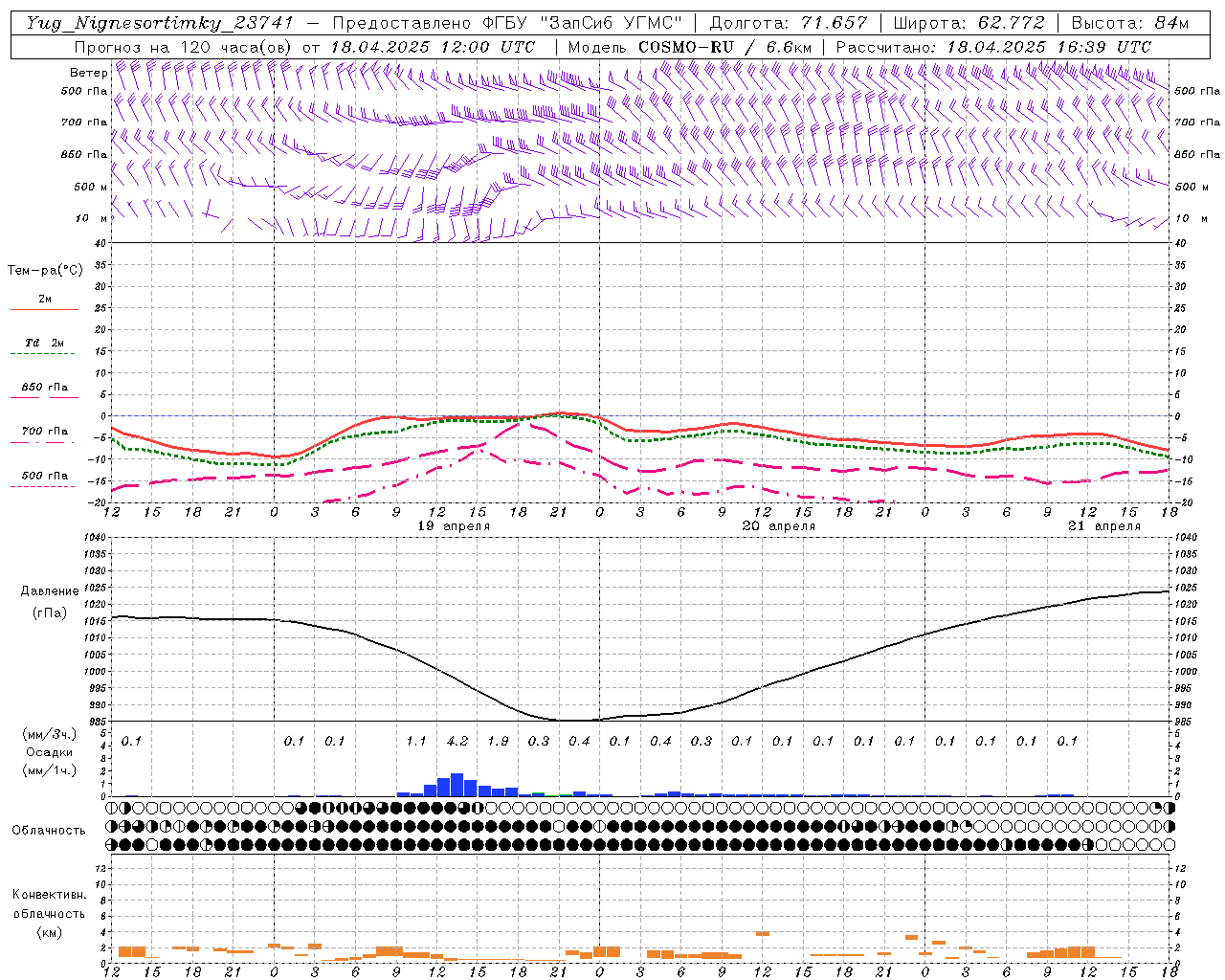Screen dimensions: 1225x980
Task: Click the 2м temperature legend entry
Action: [x=44, y=300]
